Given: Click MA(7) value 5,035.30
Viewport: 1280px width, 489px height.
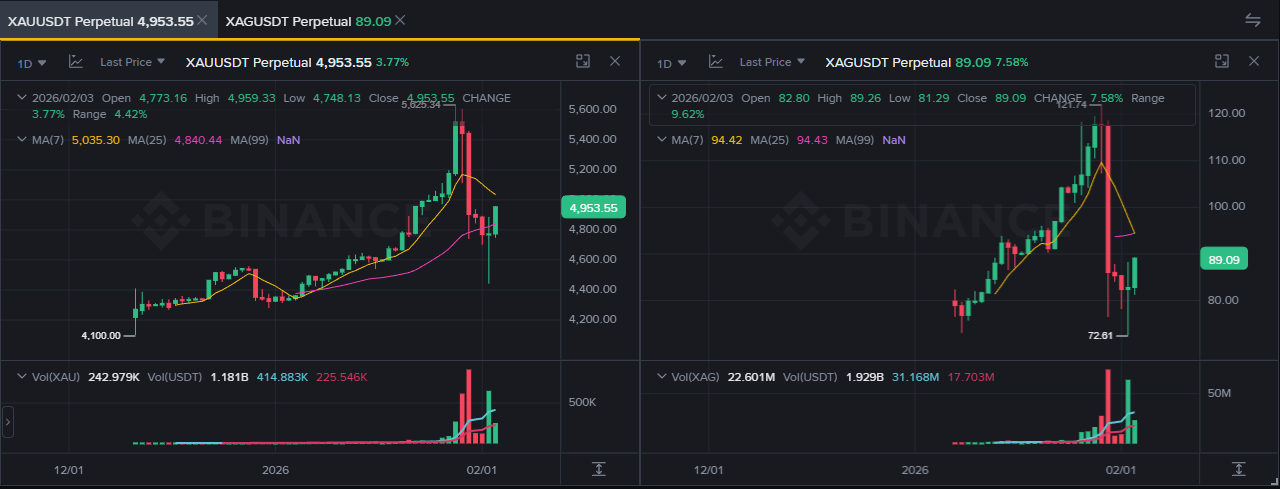Looking at the screenshot, I should click(96, 140).
